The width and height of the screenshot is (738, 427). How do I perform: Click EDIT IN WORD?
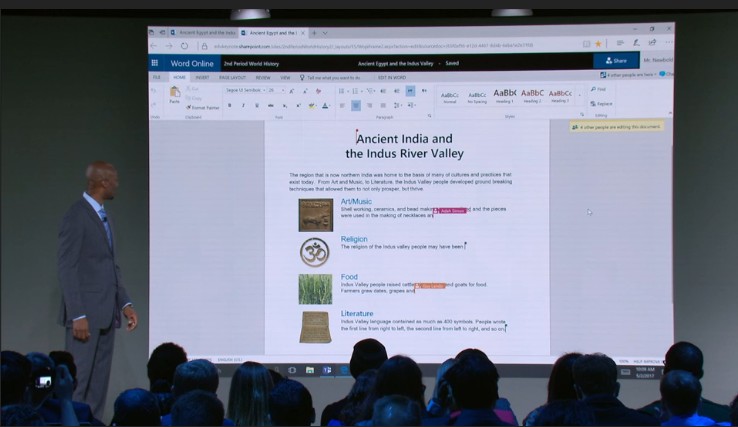(392, 77)
